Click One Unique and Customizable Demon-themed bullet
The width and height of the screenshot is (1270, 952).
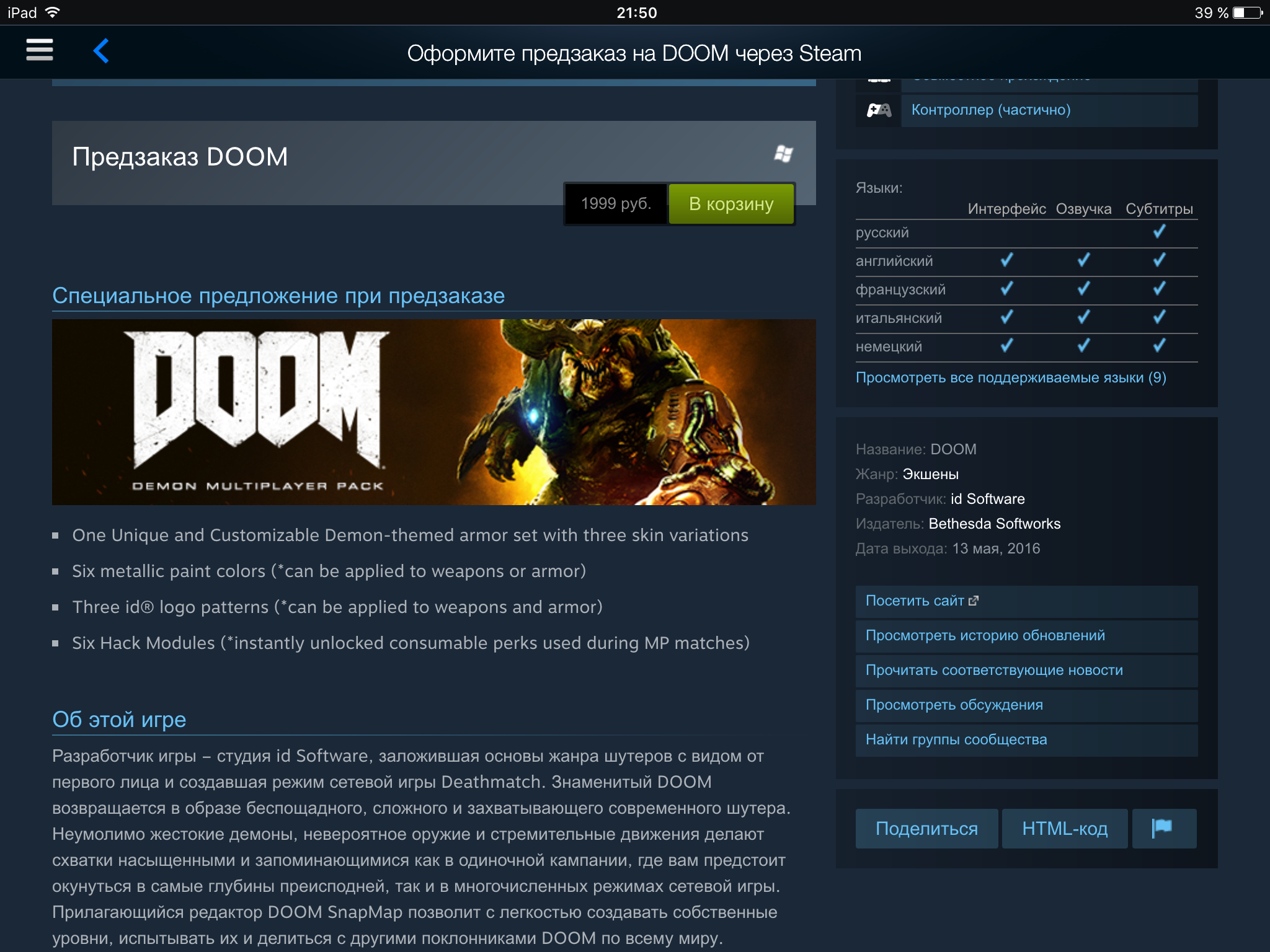(x=410, y=535)
